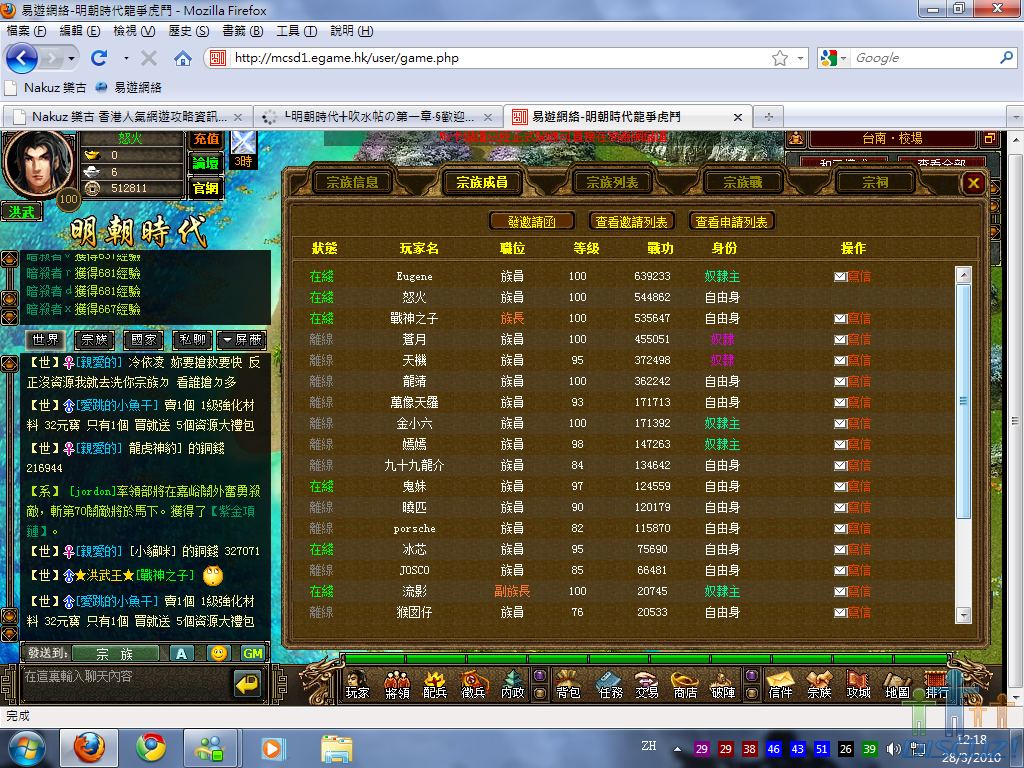1024x768 pixels.
Task: Open the 屏蔽 block dropdown
Action: click(x=242, y=340)
